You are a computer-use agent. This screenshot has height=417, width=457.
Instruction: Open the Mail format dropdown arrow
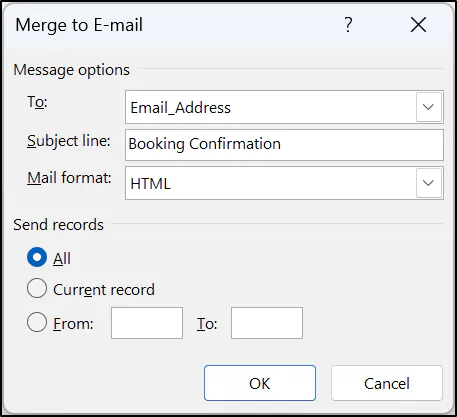pyautogui.click(x=428, y=183)
